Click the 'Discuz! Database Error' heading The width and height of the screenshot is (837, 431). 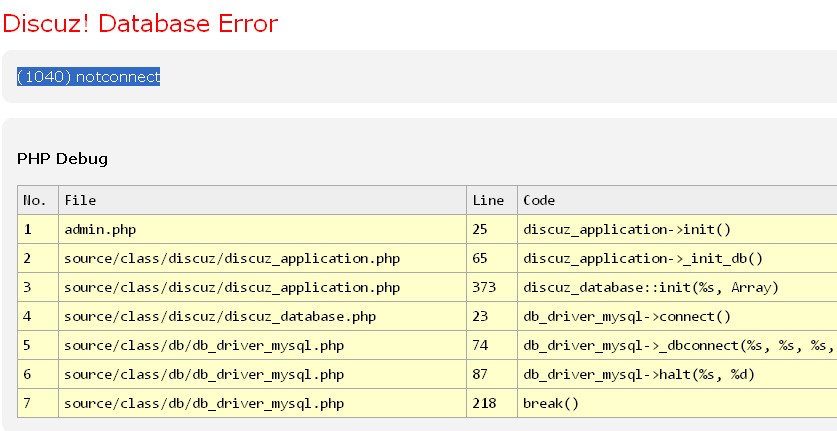[x=140, y=23]
